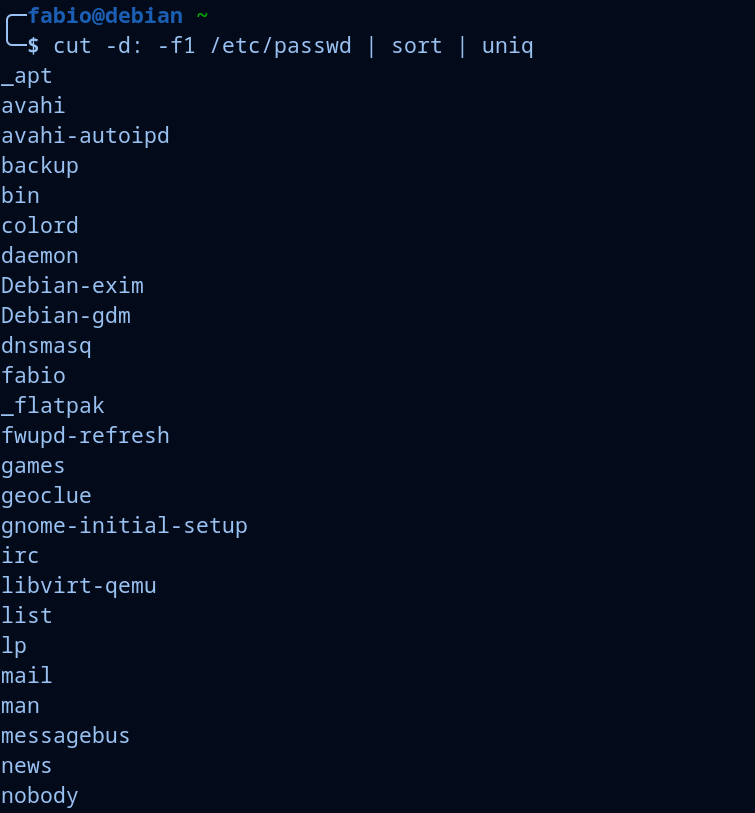The height and width of the screenshot is (813, 755).
Task: Click the Debian-exim output line
Action: (x=72, y=285)
